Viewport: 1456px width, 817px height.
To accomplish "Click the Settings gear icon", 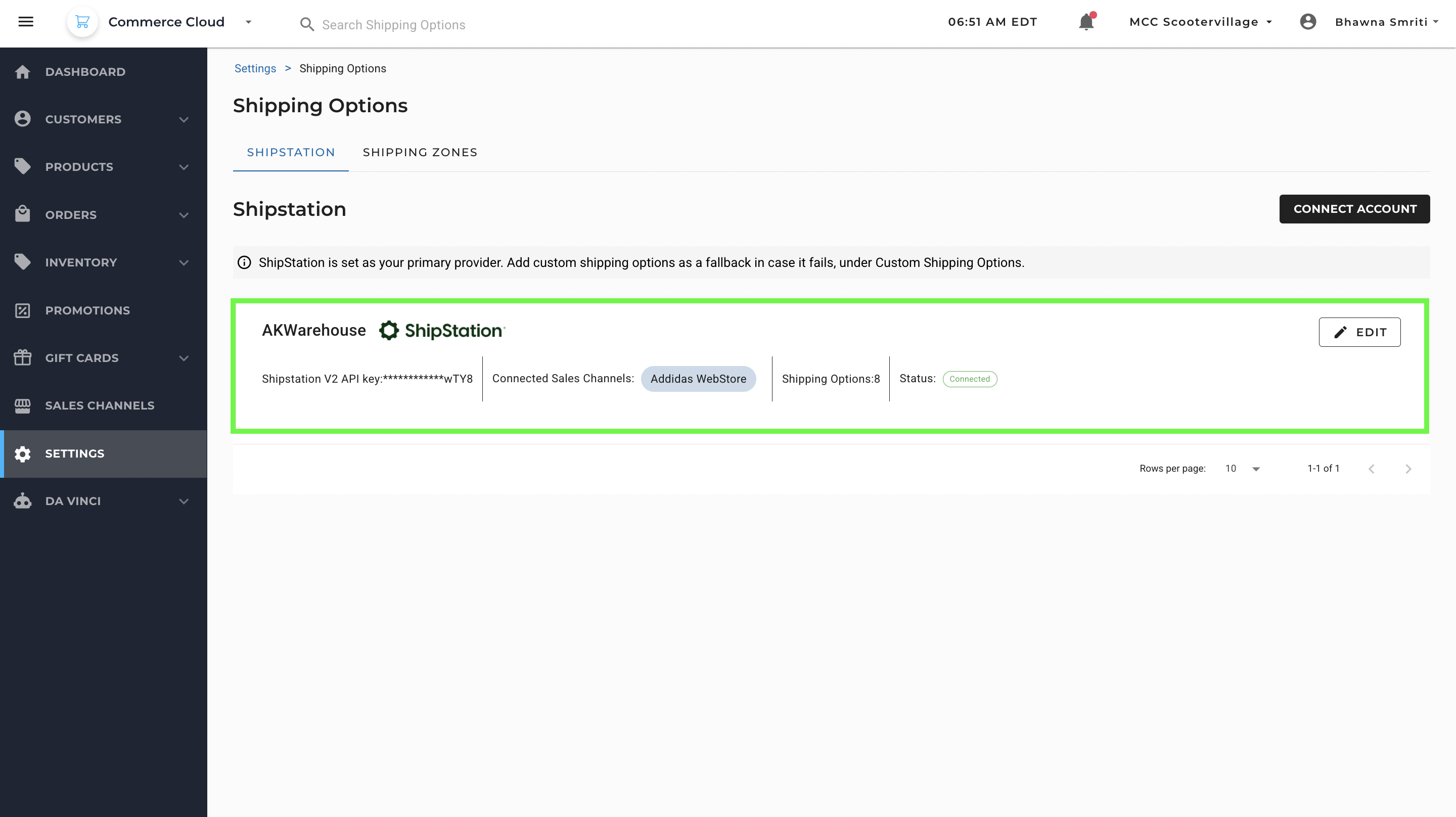I will tap(22, 453).
